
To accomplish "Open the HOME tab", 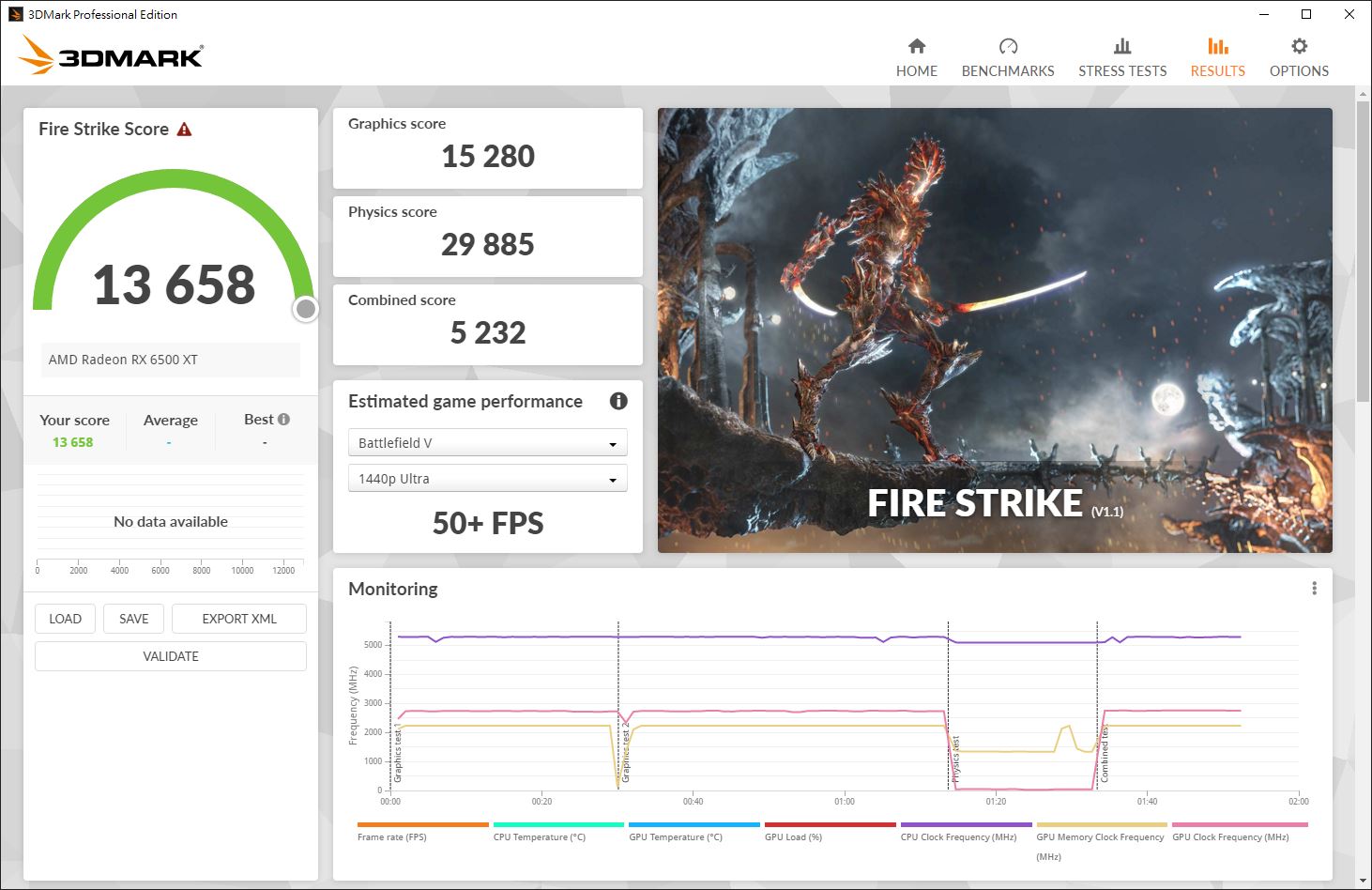I will (x=916, y=57).
